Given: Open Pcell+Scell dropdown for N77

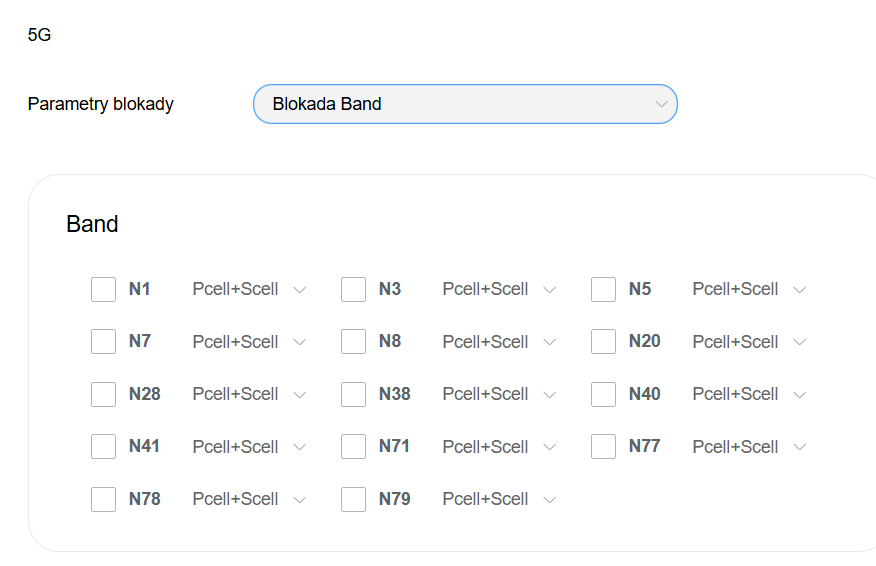Looking at the screenshot, I should pyautogui.click(x=749, y=446).
